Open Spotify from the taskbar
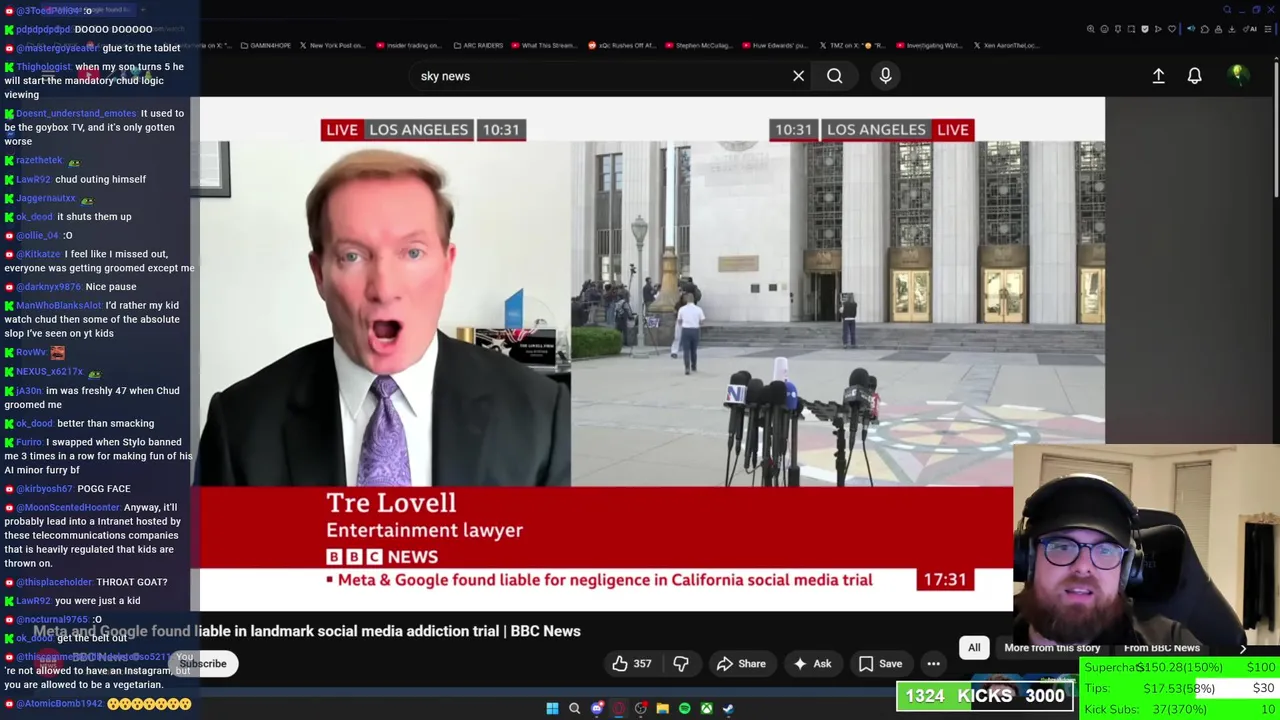This screenshot has height=720, width=1280. [x=684, y=708]
